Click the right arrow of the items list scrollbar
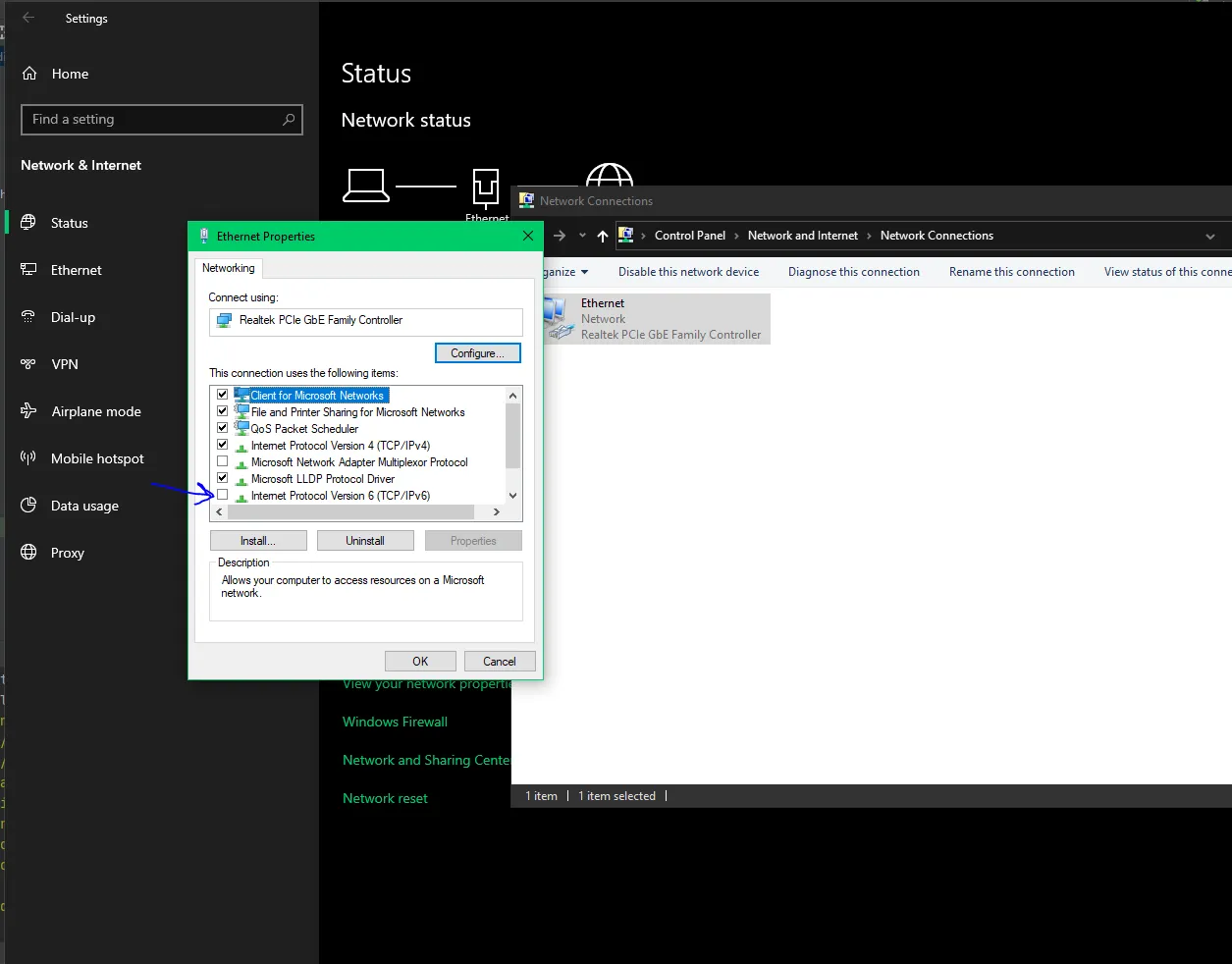This screenshot has height=964, width=1232. 497,512
